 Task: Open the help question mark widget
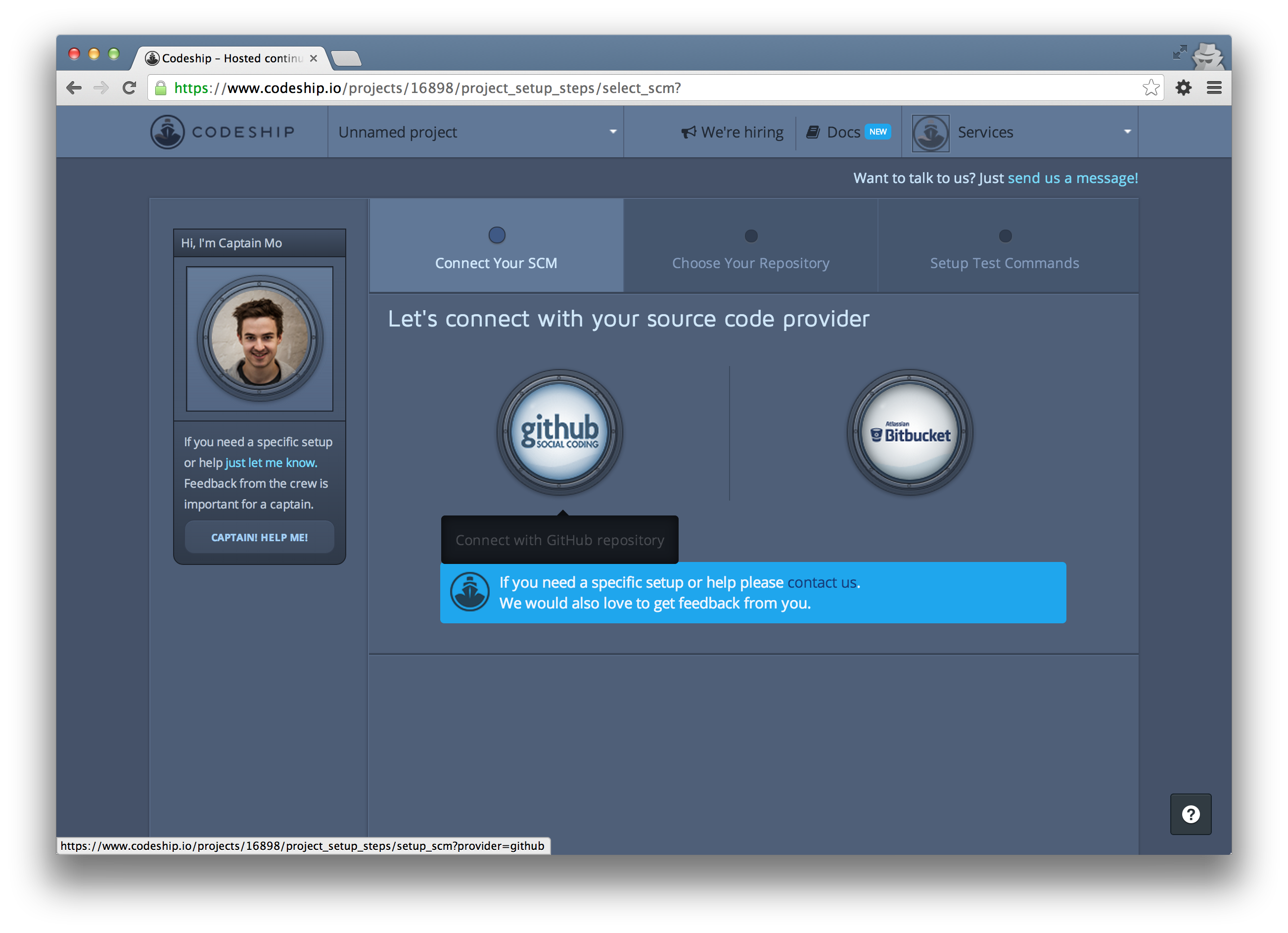coord(1191,814)
